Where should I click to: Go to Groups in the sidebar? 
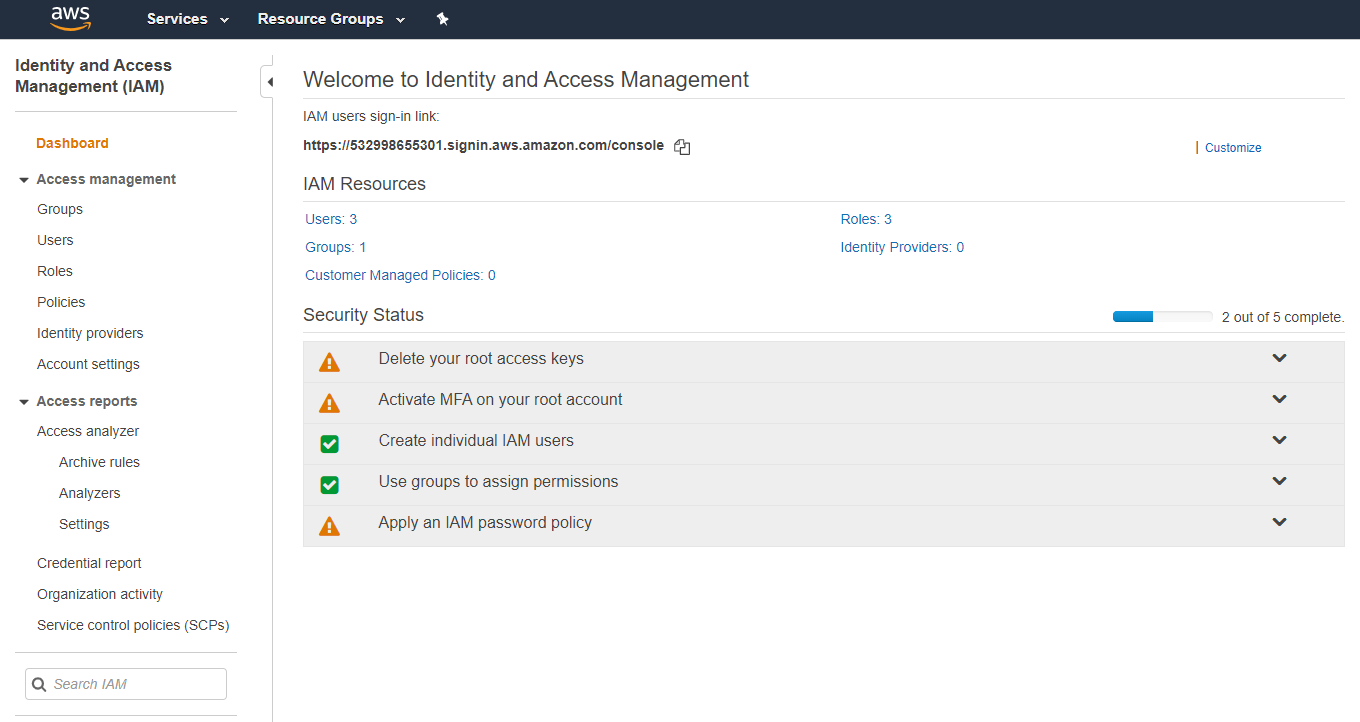(x=60, y=209)
